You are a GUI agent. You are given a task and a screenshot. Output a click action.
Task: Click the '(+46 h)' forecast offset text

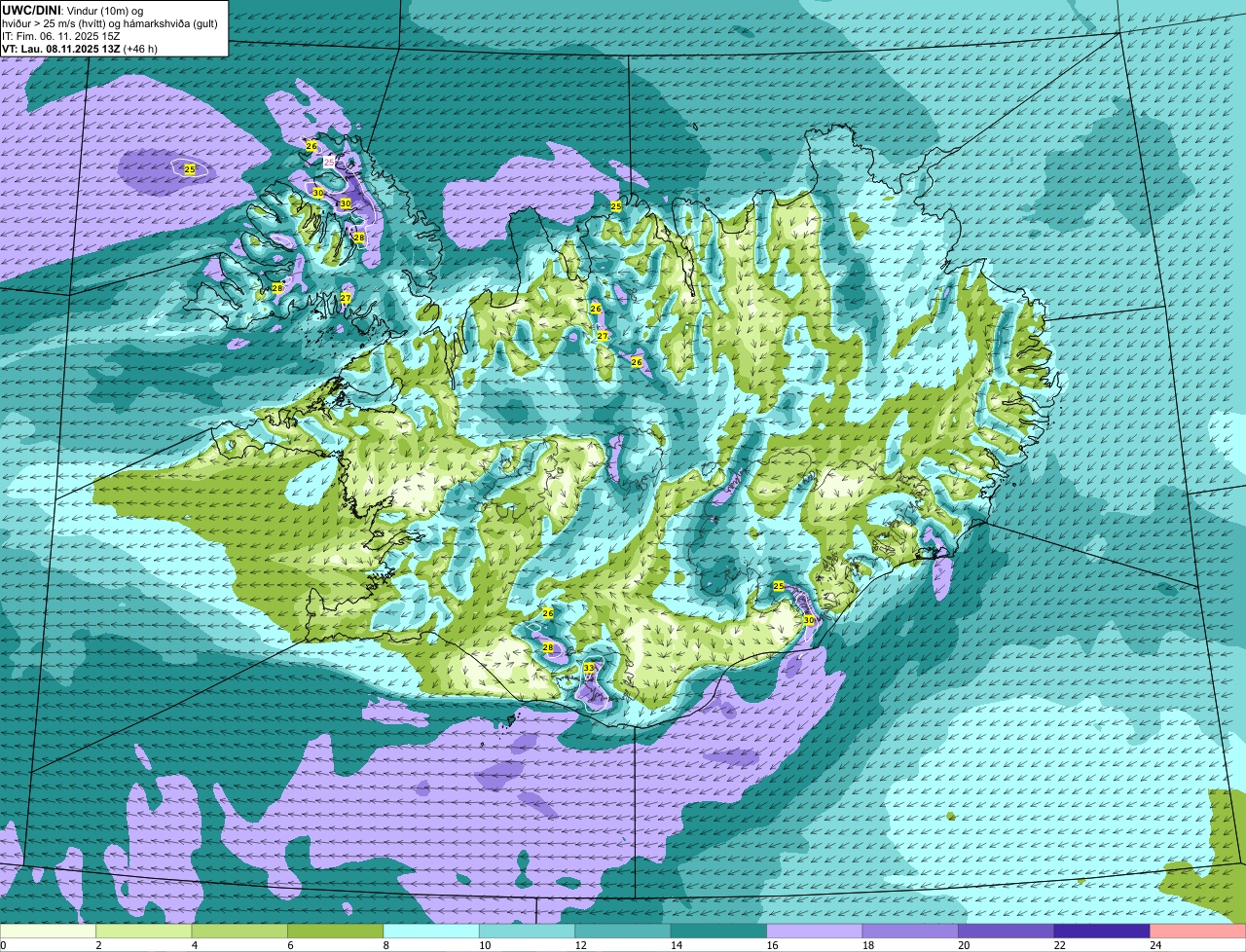[x=140, y=48]
